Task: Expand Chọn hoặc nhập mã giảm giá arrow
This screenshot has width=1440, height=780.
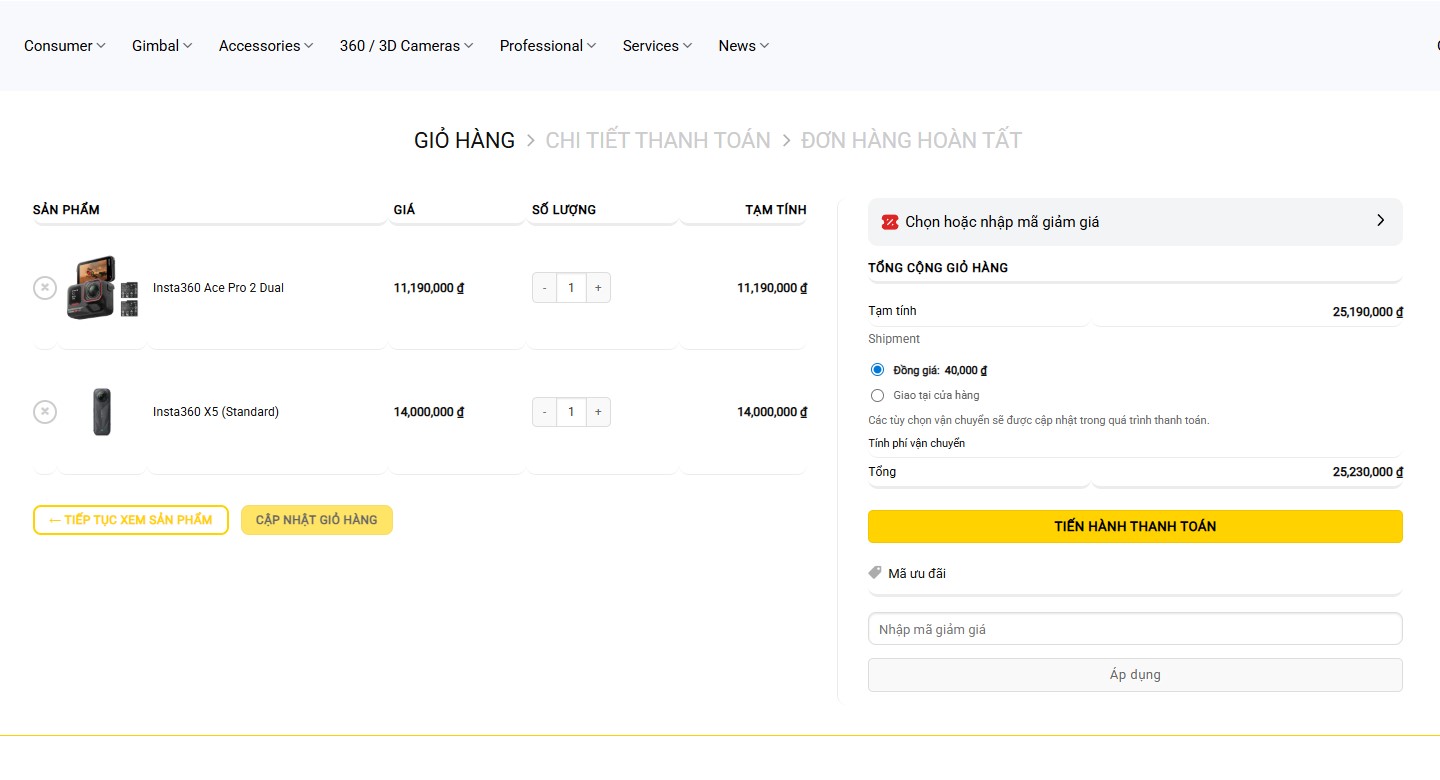Action: 1380,221
